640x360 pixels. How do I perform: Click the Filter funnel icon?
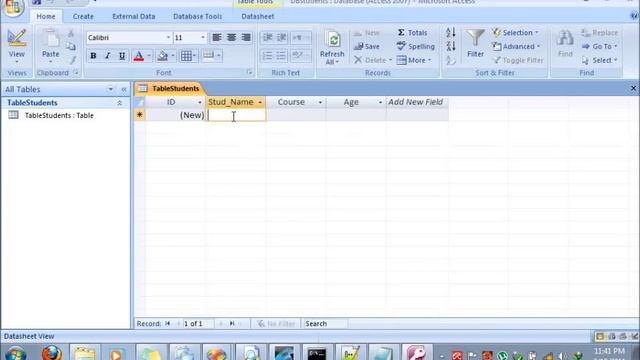(476, 39)
